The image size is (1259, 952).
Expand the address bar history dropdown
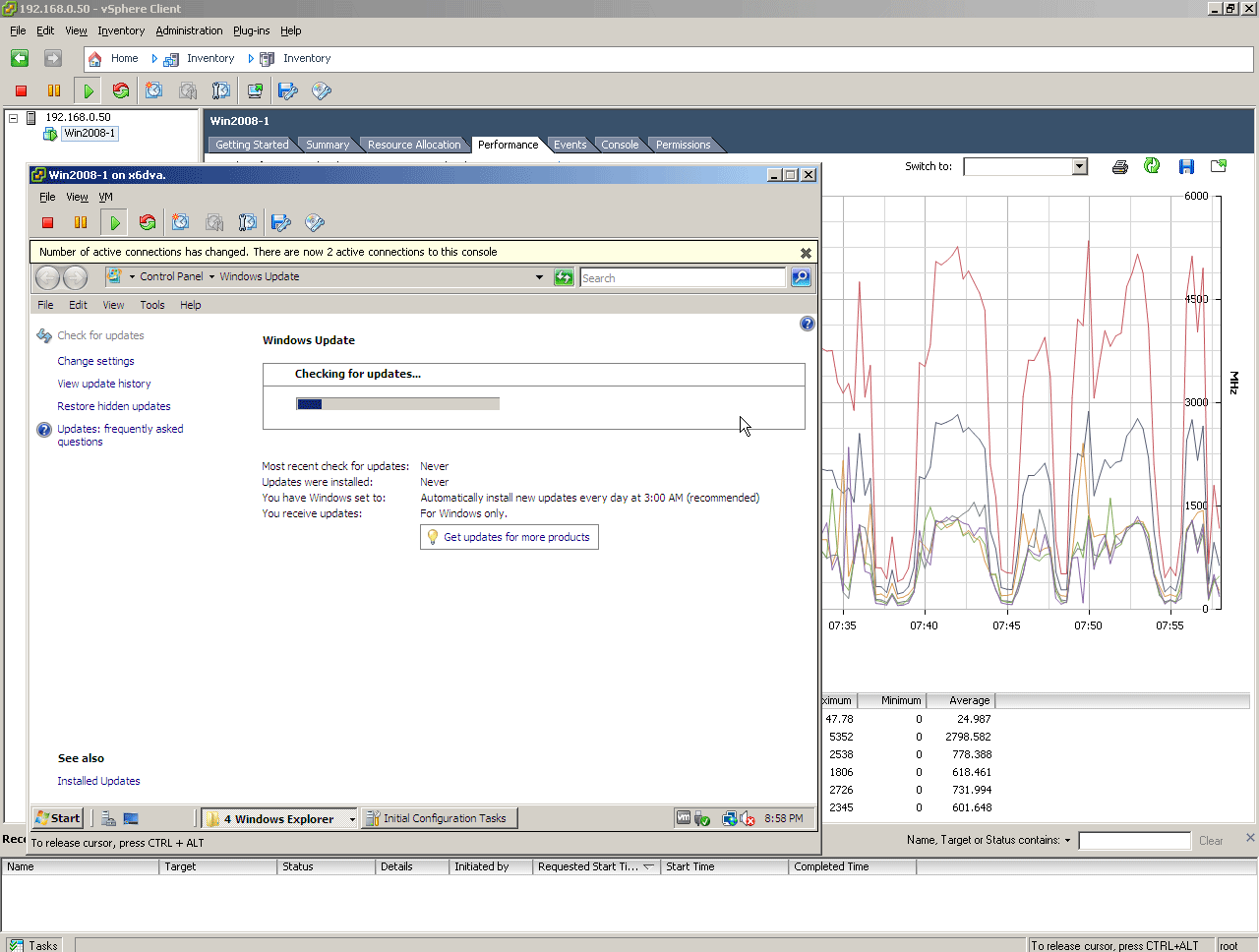[539, 277]
